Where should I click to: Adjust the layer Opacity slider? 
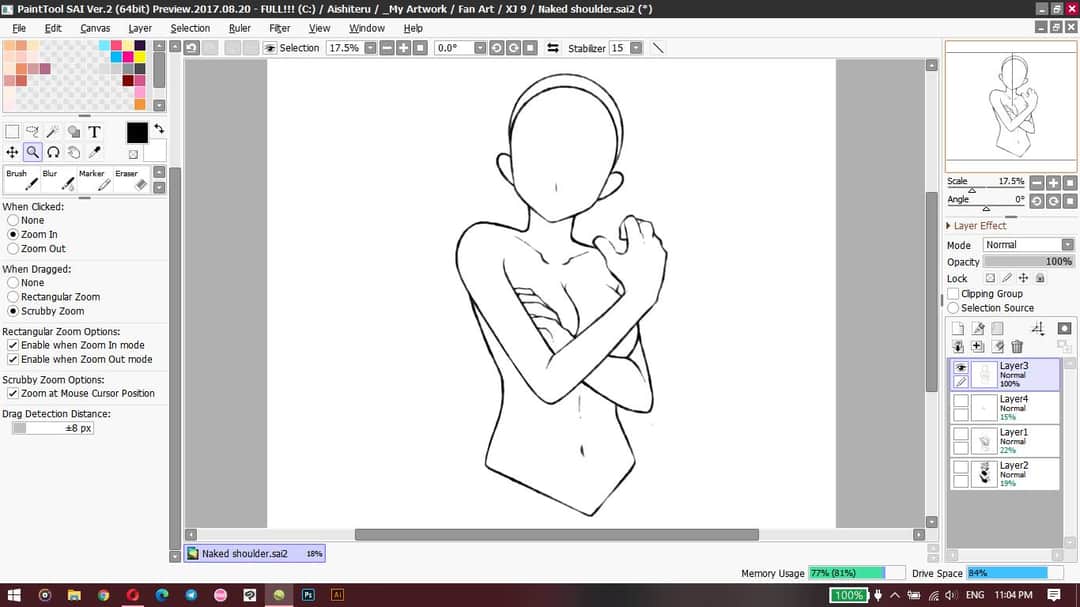point(1028,262)
